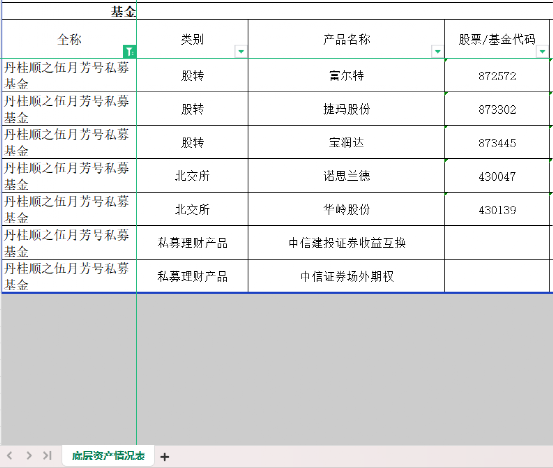Switch to the 底层资产情况表 sheet tab
Image resolution: width=553 pixels, height=468 pixels.
point(108,456)
